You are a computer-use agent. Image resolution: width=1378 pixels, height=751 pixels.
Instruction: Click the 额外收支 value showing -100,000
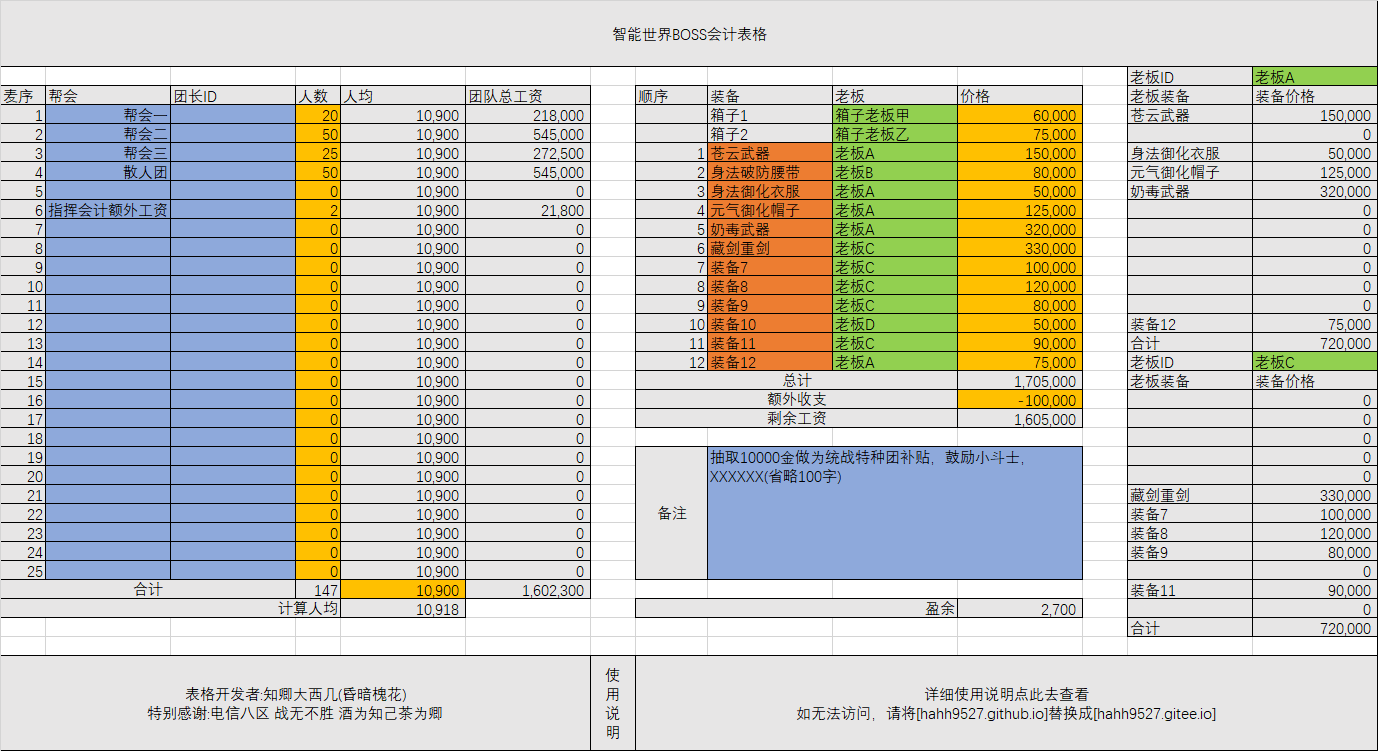1019,400
